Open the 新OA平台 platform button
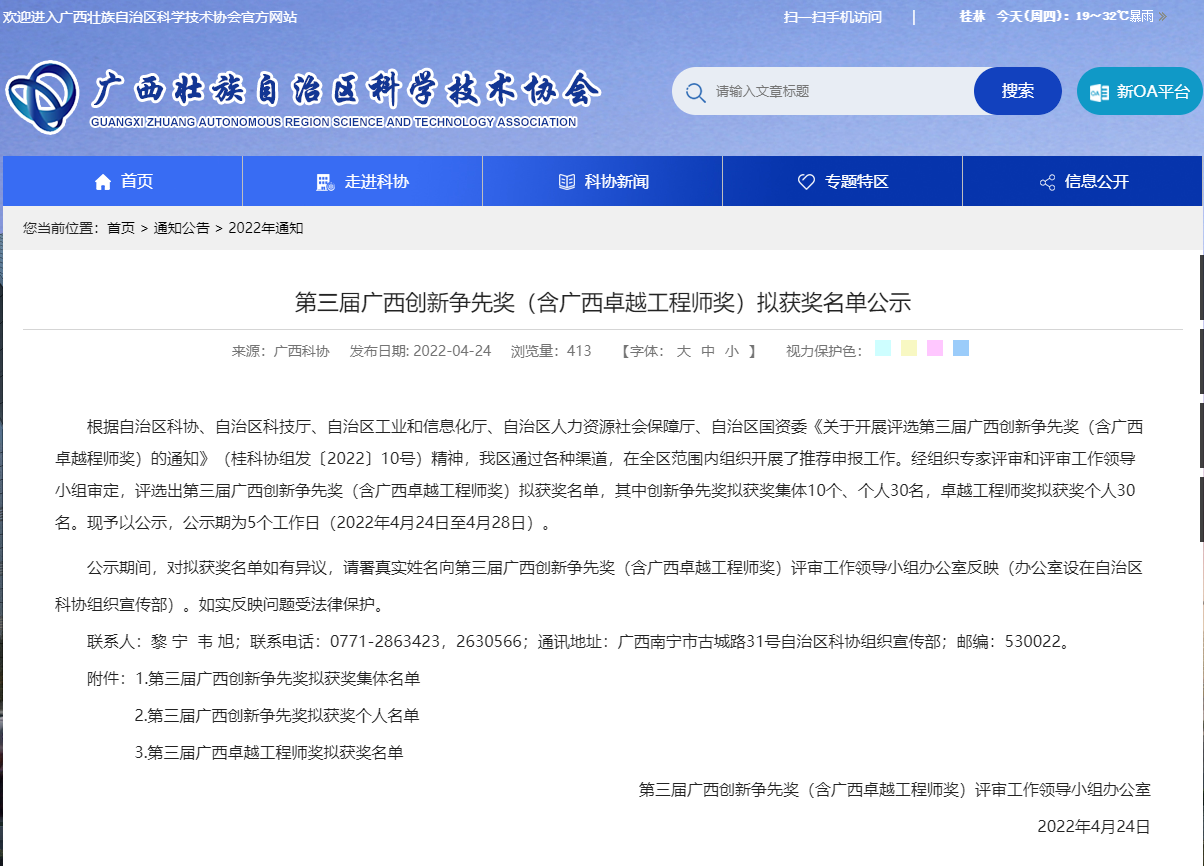 [x=1140, y=91]
